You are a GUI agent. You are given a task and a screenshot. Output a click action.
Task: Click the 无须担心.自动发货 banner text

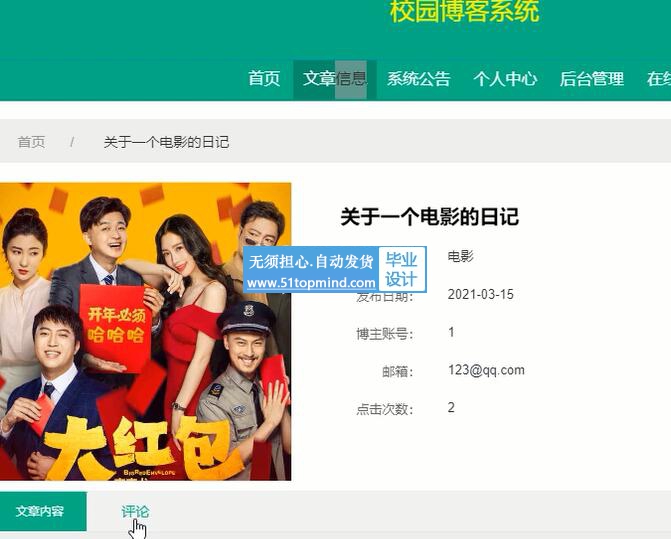click(311, 261)
